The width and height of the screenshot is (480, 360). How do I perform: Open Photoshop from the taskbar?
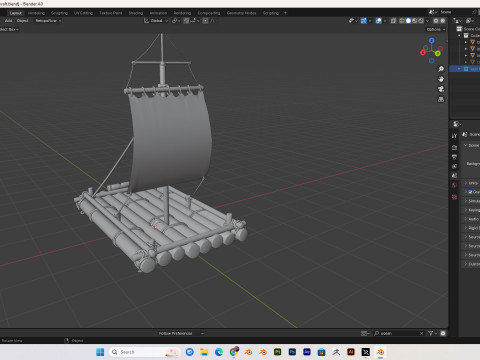(292, 352)
